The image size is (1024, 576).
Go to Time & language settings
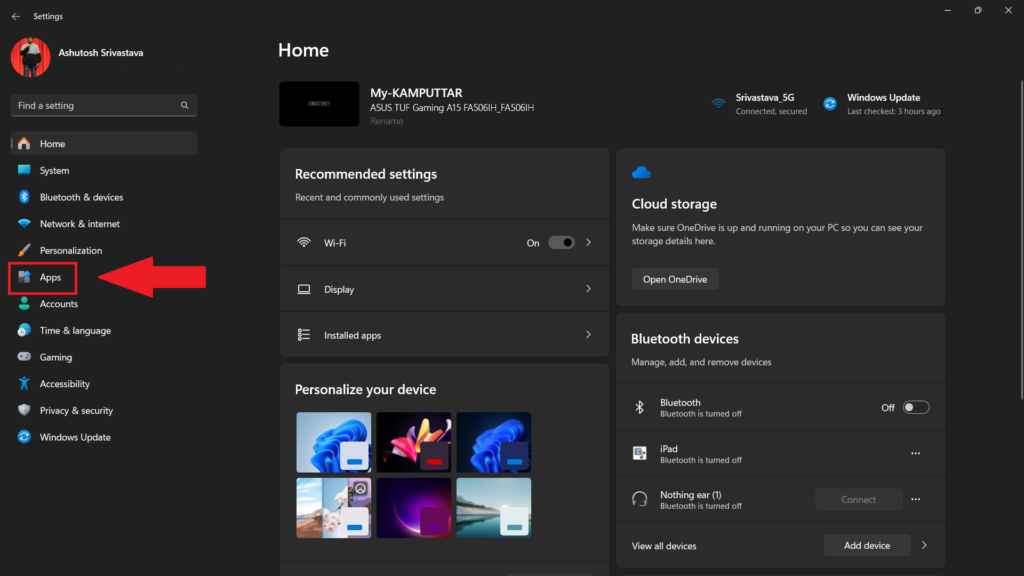[x=75, y=330]
